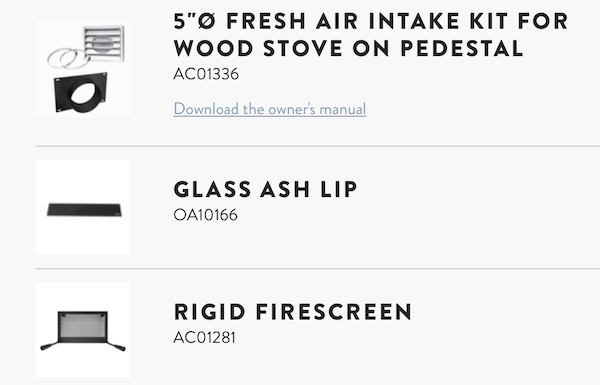Click the "Wood Stove on Pedestal" title line
600x385 pixels.
348,49
